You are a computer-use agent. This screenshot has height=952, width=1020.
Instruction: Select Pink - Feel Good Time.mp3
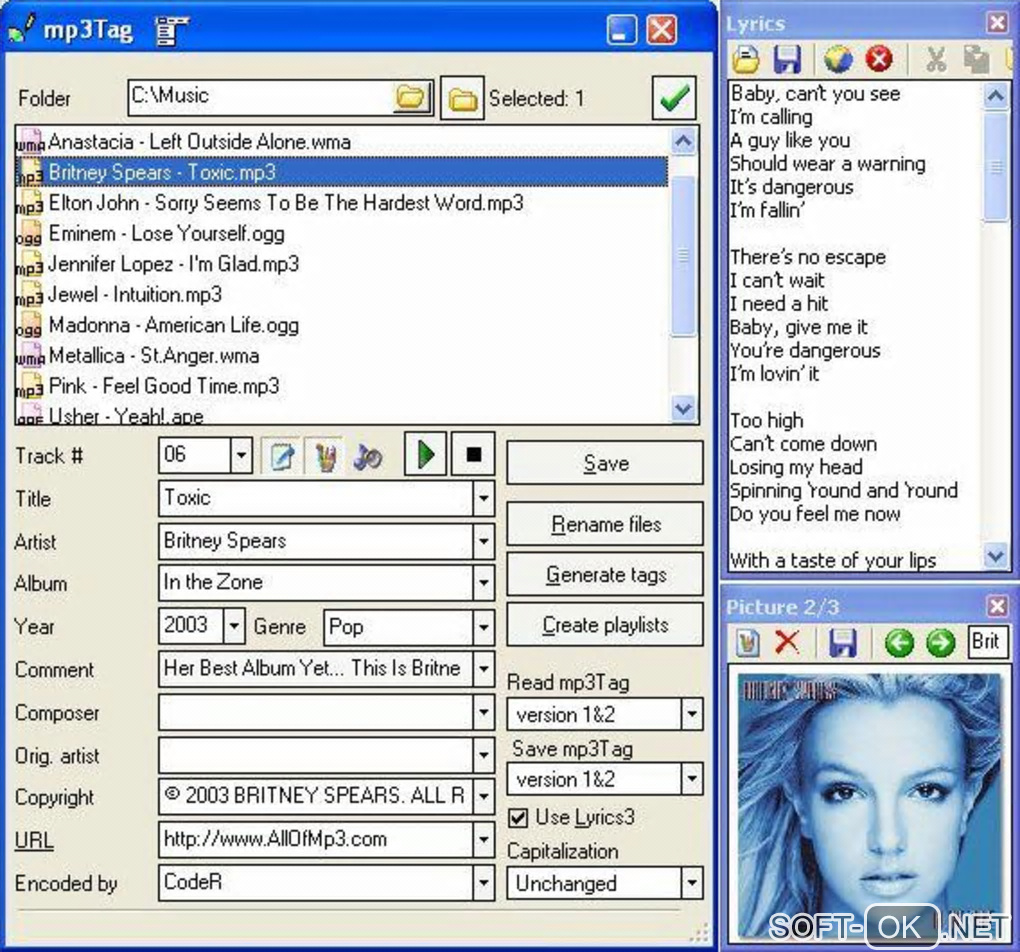[342, 387]
